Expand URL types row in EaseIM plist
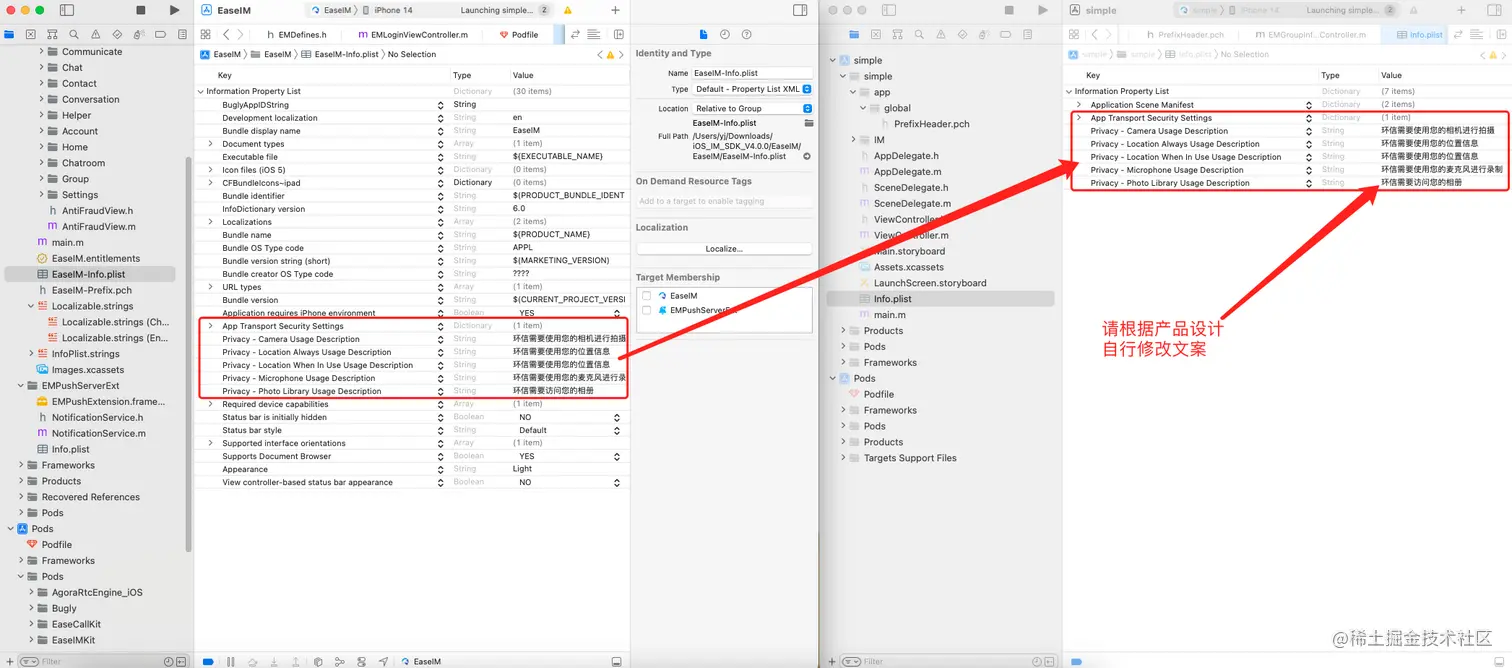This screenshot has height=668, width=1512. pyautogui.click(x=210, y=287)
